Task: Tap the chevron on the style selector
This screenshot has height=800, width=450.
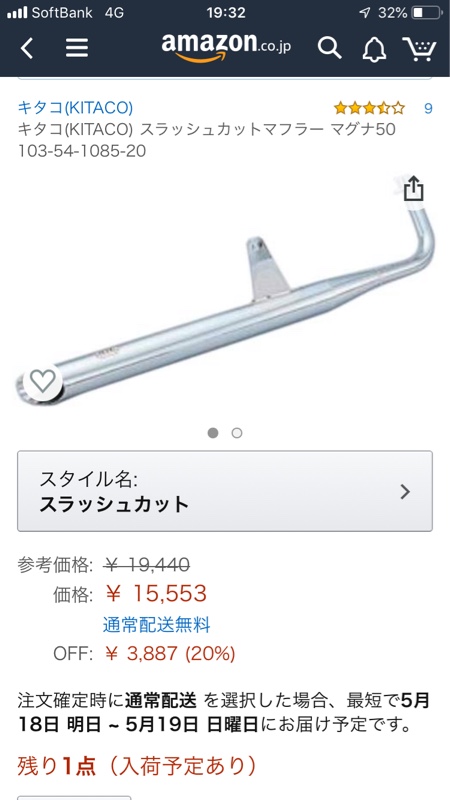Action: tap(405, 492)
